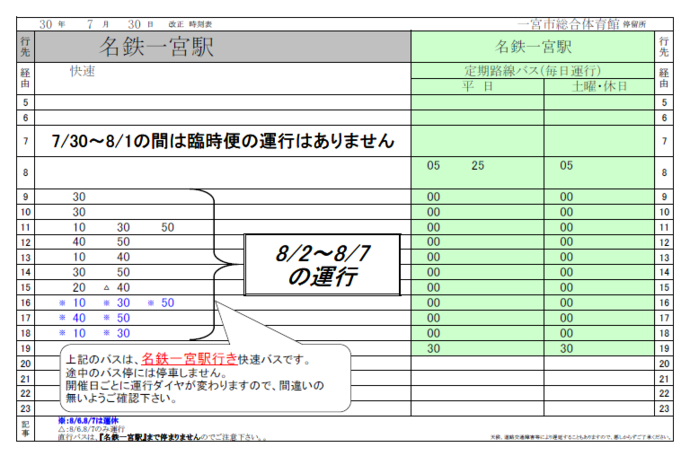Click the 7/30～8/1の間は臨時便の運行はありません notice
This screenshot has width=690, height=456.
click(223, 141)
